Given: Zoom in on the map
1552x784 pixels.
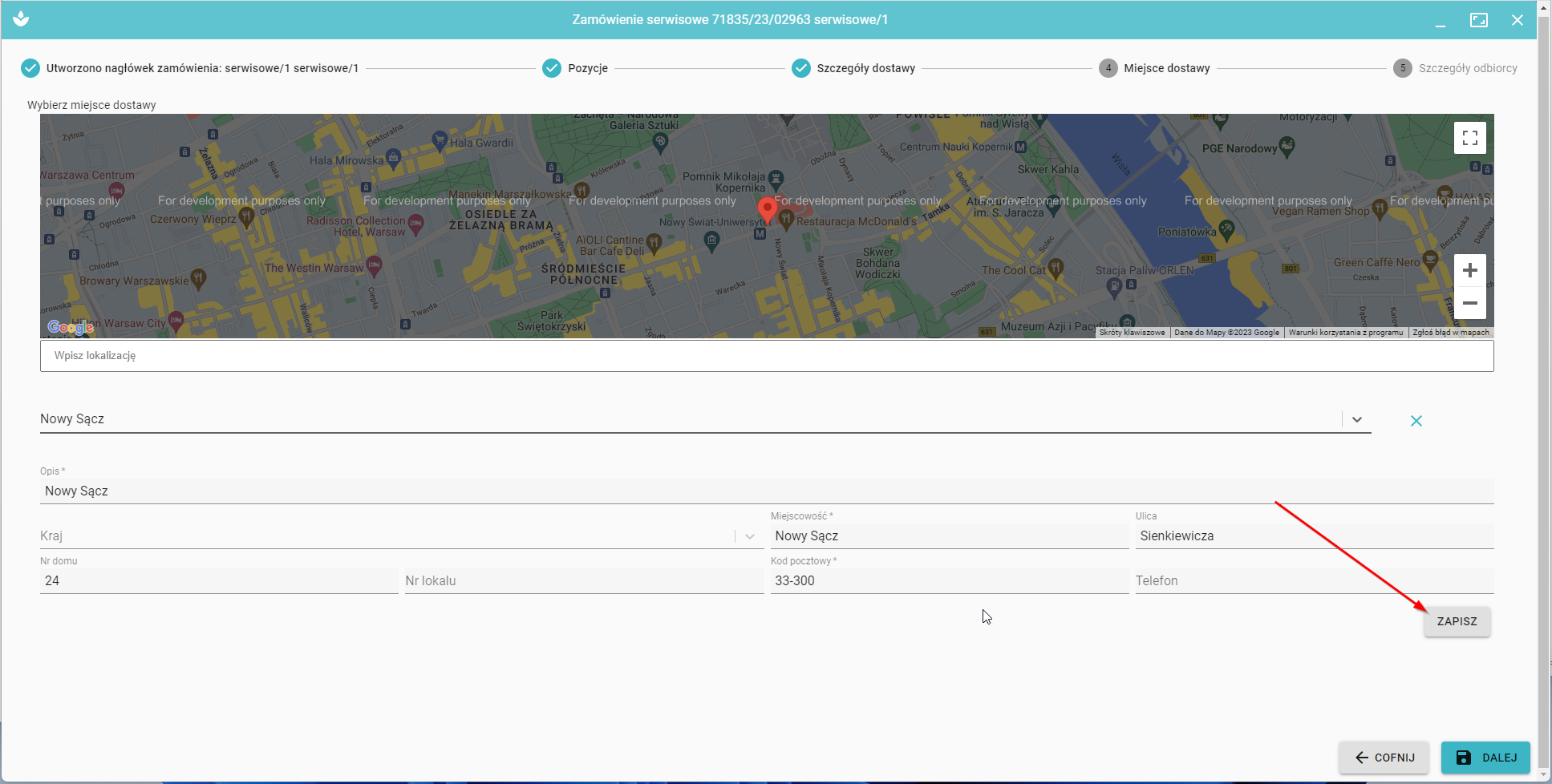Looking at the screenshot, I should tap(1469, 271).
